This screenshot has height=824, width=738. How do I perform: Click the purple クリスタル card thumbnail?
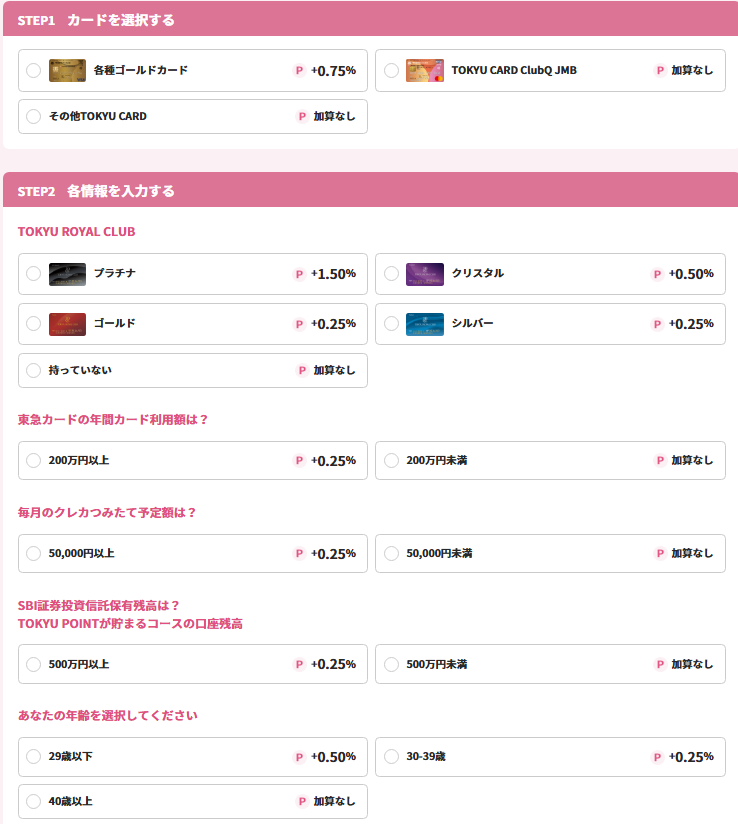point(425,274)
